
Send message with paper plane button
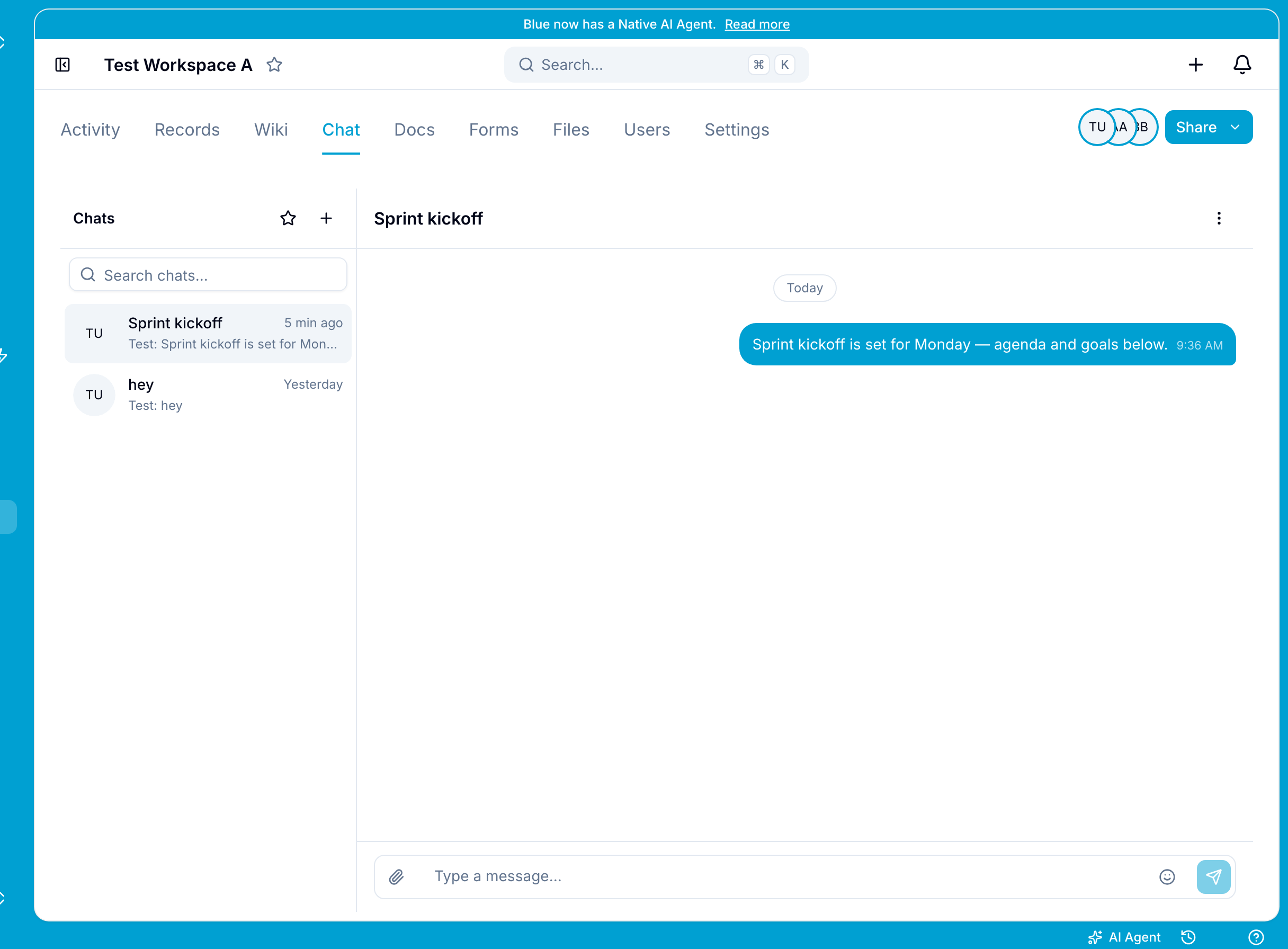[1213, 877]
